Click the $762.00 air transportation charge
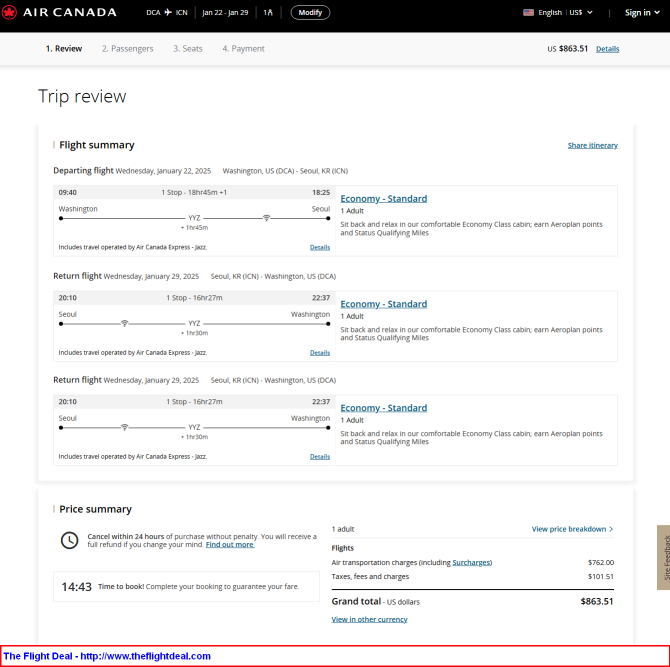 point(601,563)
